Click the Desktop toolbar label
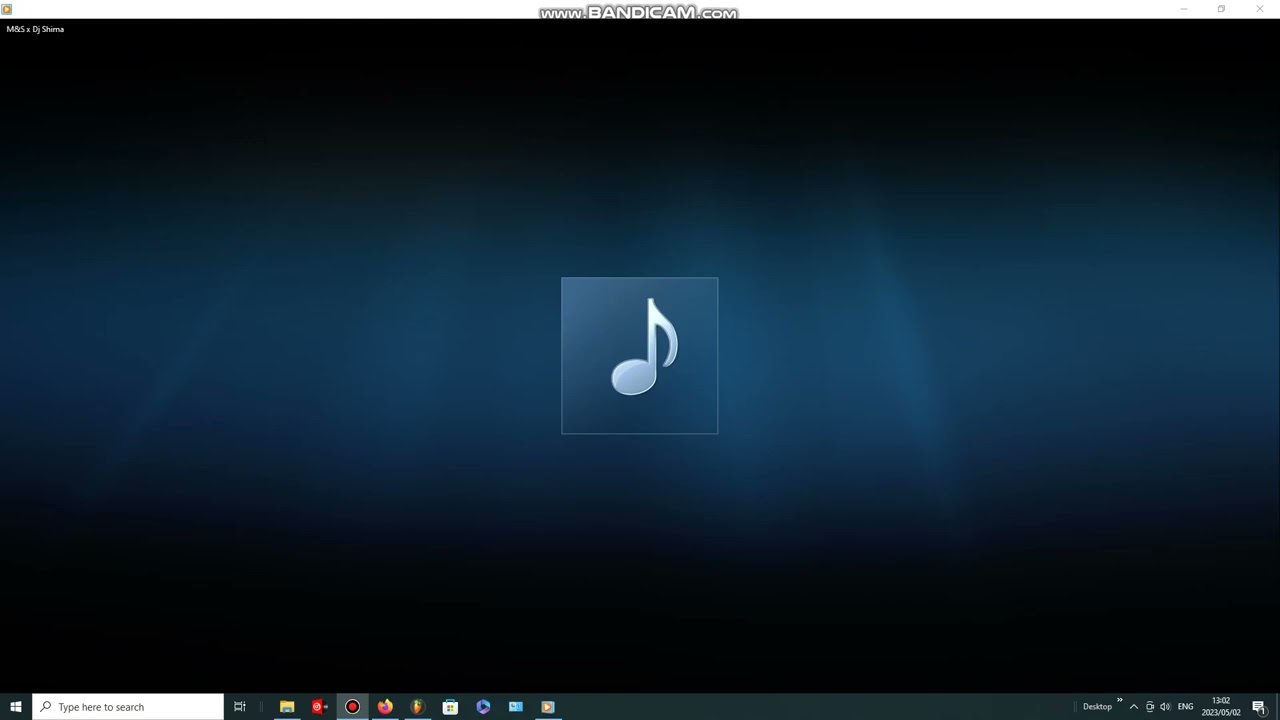Image resolution: width=1280 pixels, height=720 pixels. click(1097, 707)
